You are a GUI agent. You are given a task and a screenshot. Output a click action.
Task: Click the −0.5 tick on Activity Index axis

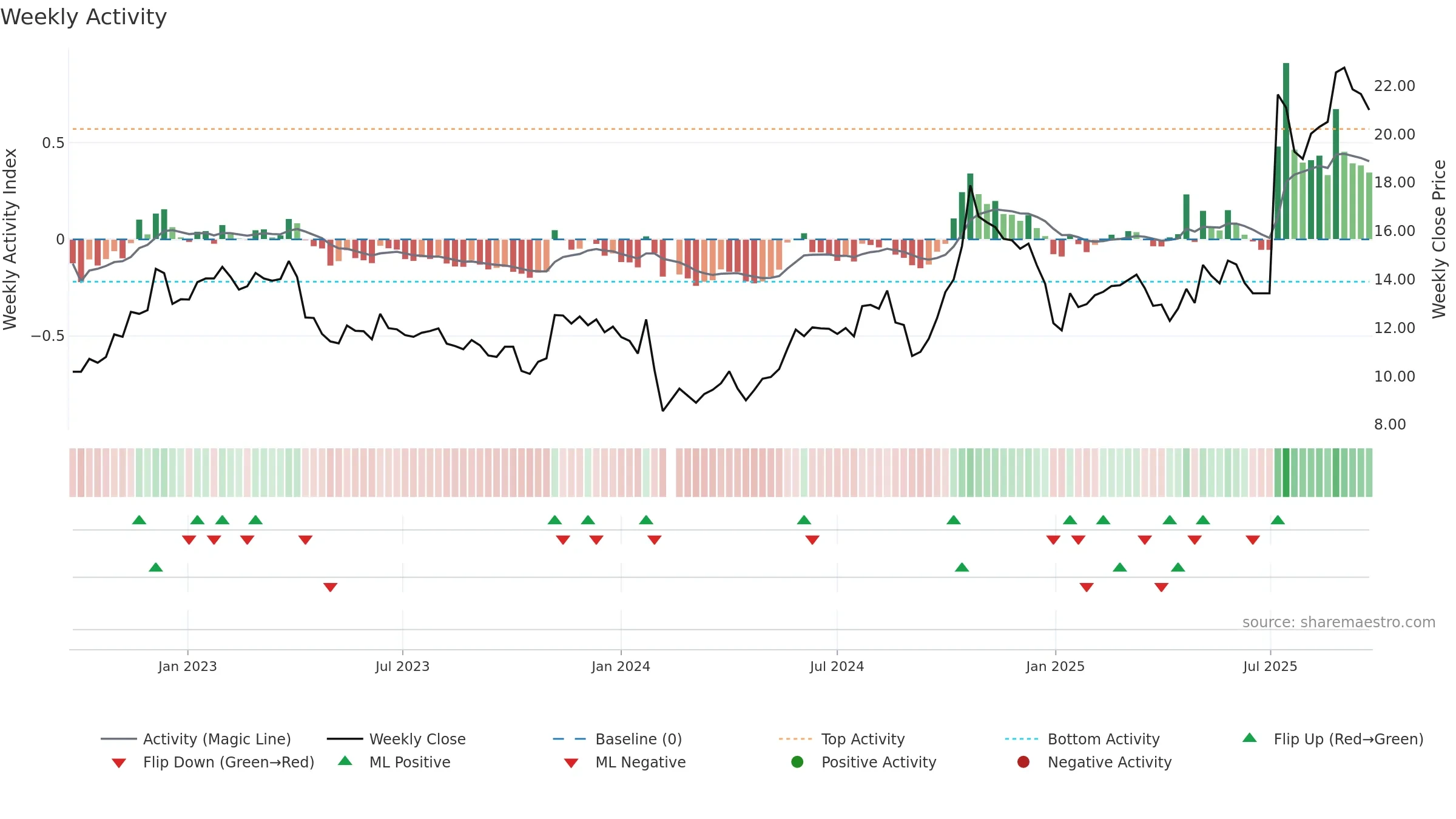click(47, 335)
